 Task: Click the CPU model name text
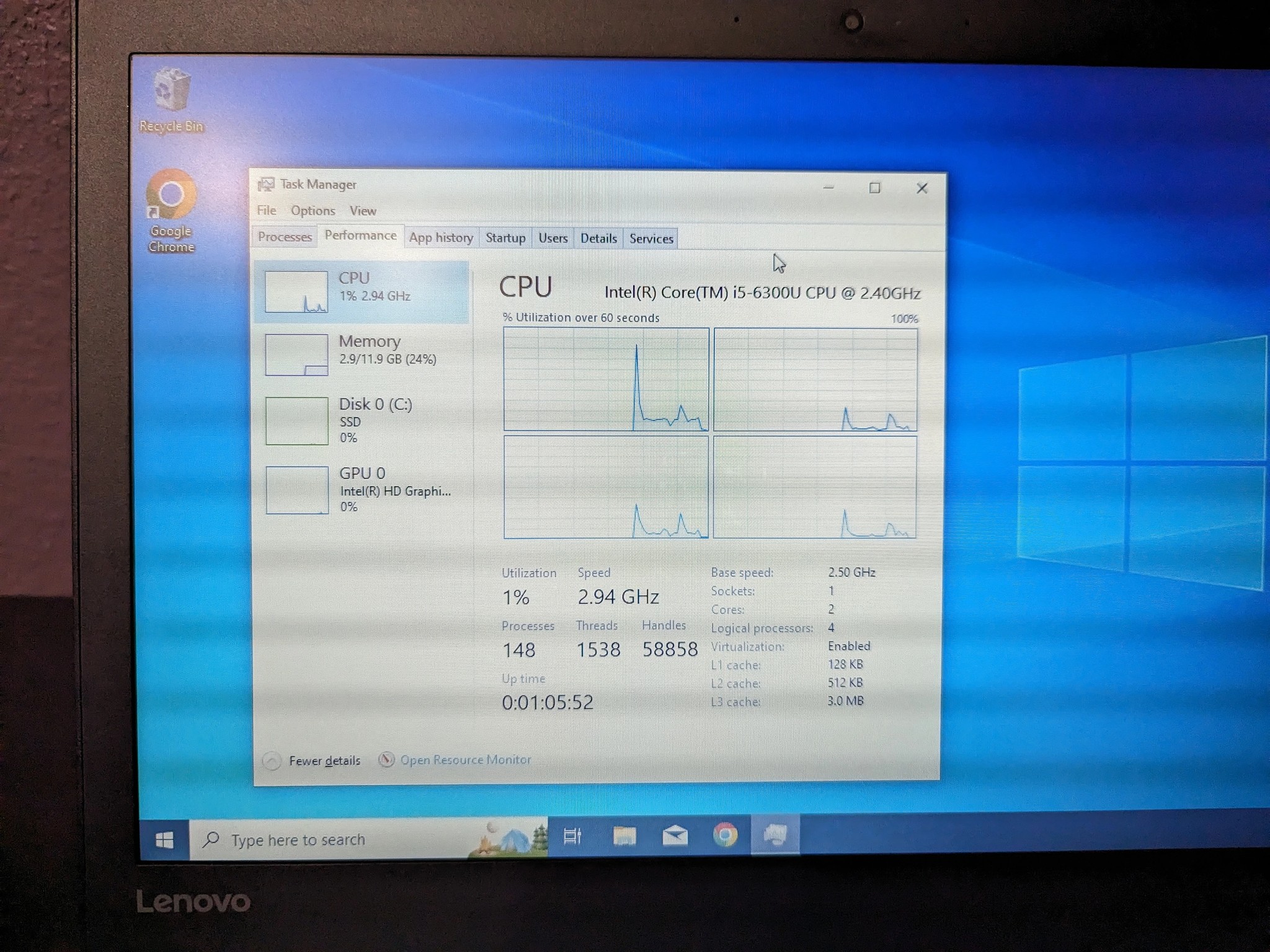[x=763, y=293]
